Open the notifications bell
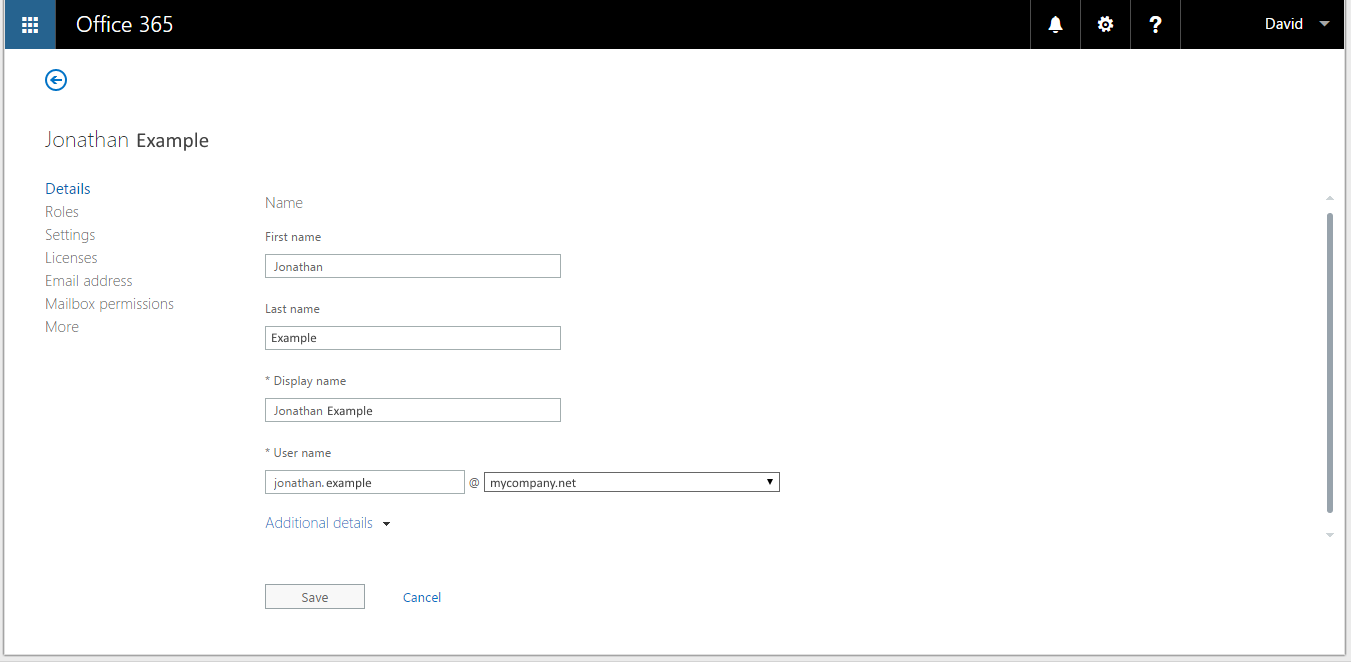Viewport: 1351px width, 662px height. [x=1055, y=25]
